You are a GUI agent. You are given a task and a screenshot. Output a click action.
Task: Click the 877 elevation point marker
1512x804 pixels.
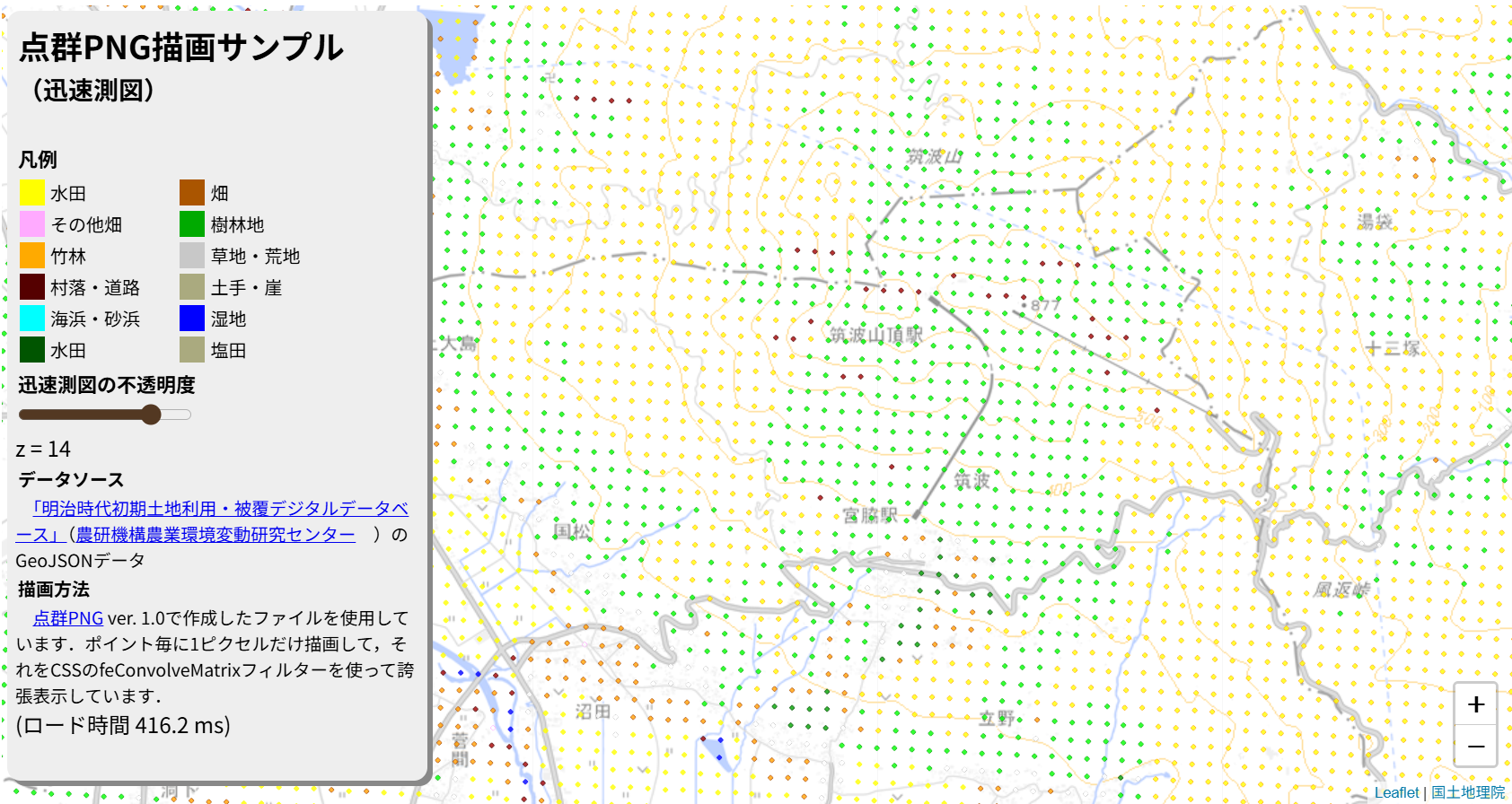coord(1024,305)
